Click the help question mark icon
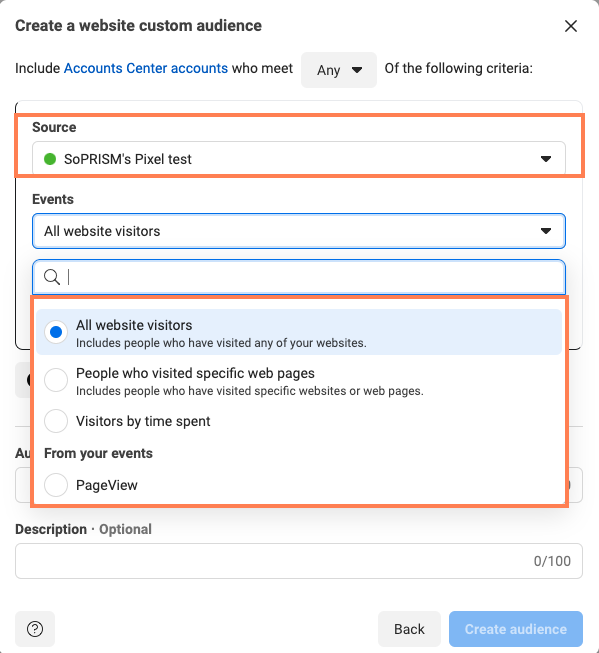 pos(35,629)
